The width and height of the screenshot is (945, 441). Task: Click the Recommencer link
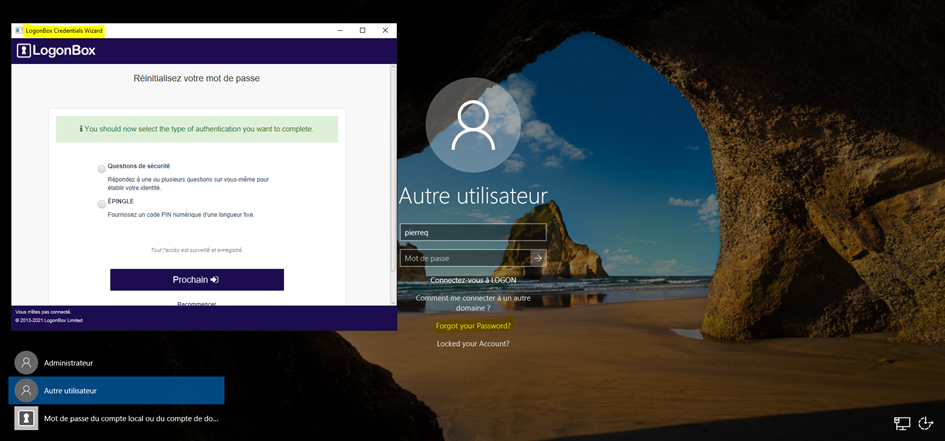(196, 303)
